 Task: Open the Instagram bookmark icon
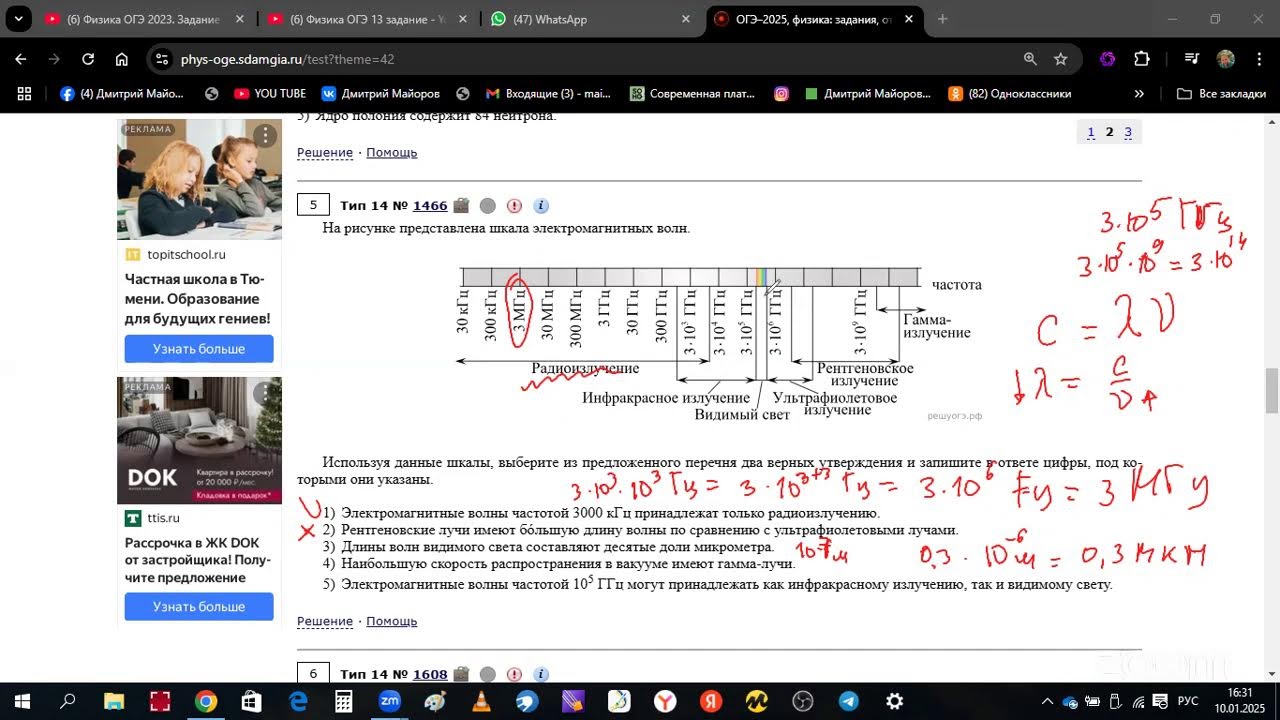coord(781,93)
